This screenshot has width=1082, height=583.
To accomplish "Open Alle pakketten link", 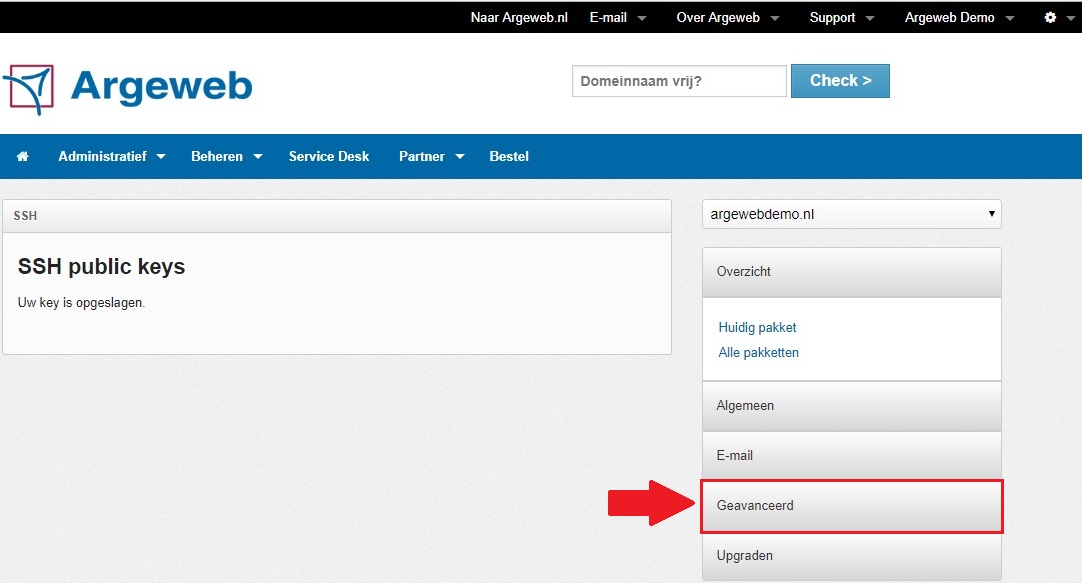I will click(x=758, y=353).
